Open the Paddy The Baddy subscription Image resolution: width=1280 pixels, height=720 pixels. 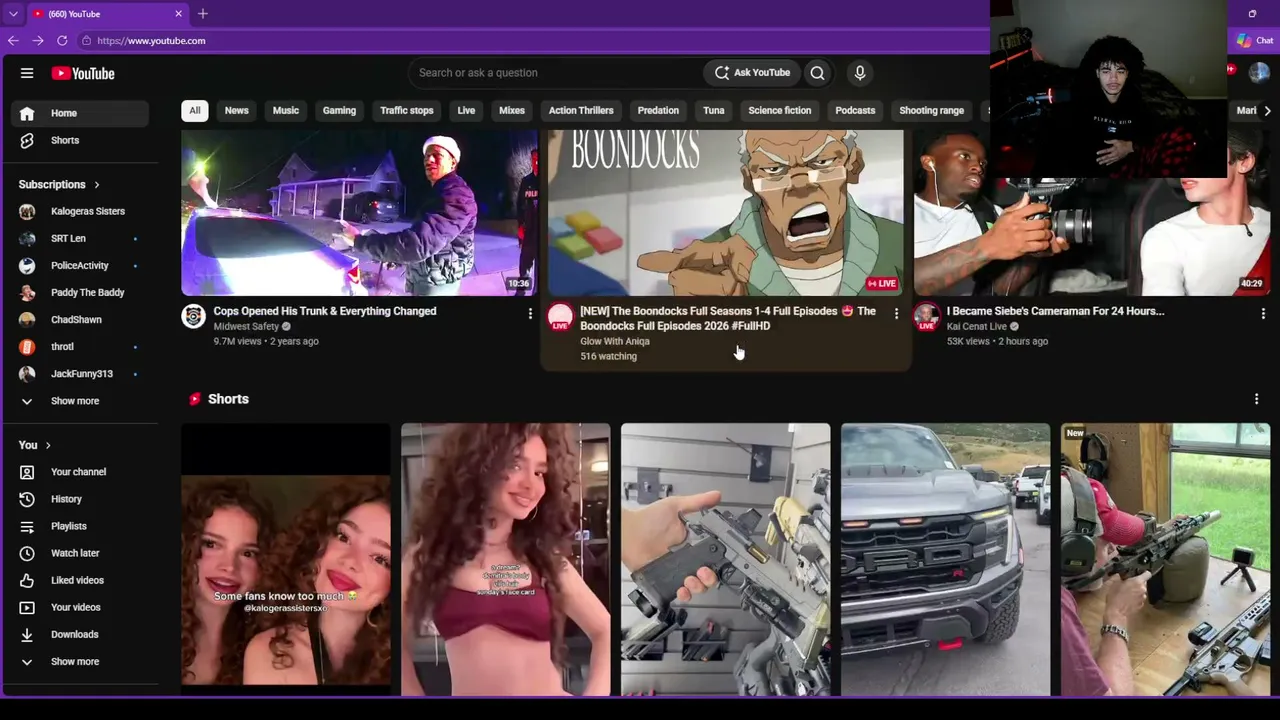(x=80, y=292)
